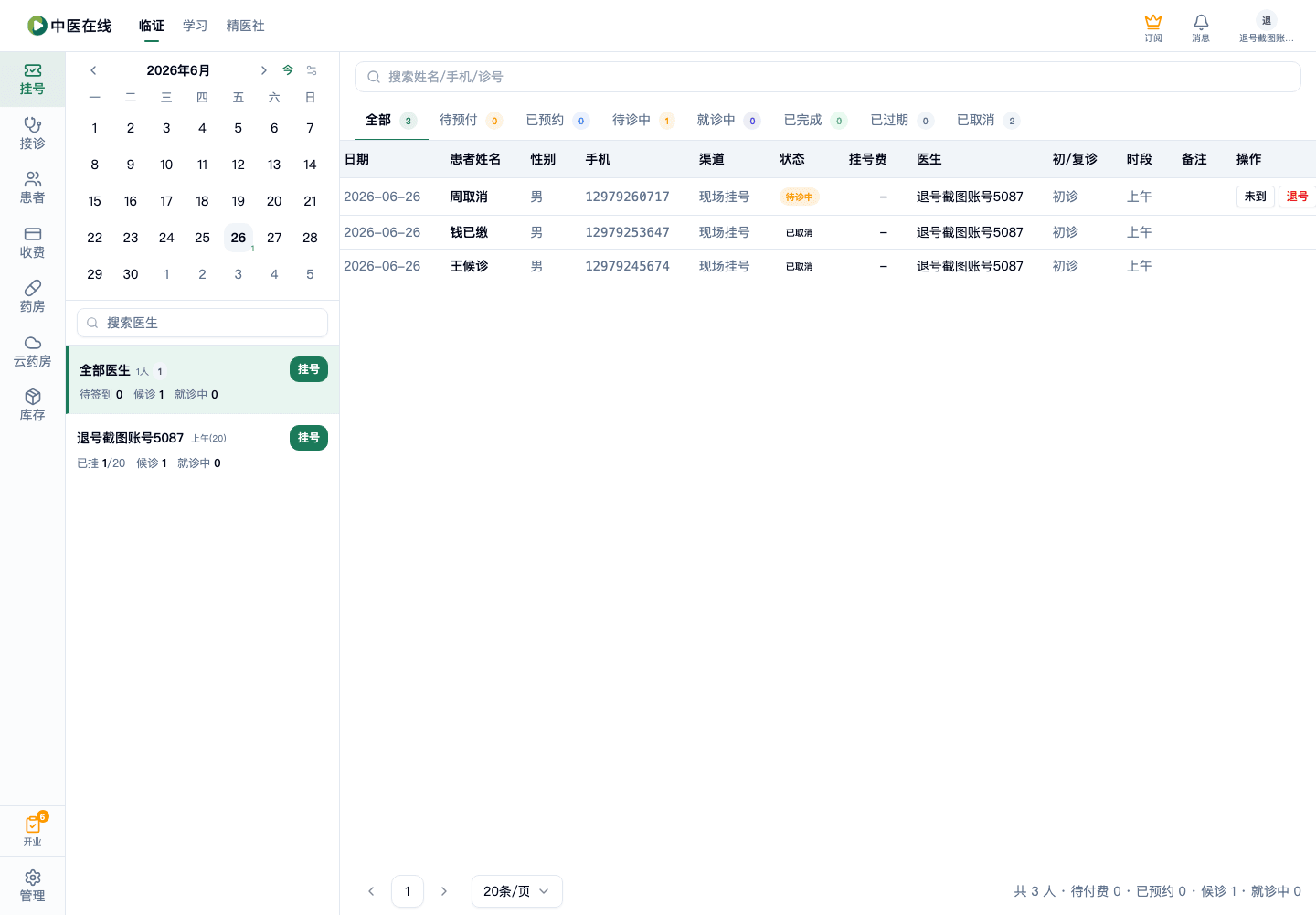The height and width of the screenshot is (915, 1316).
Task: Click the 初/复诊 column header
Action: click(1075, 159)
